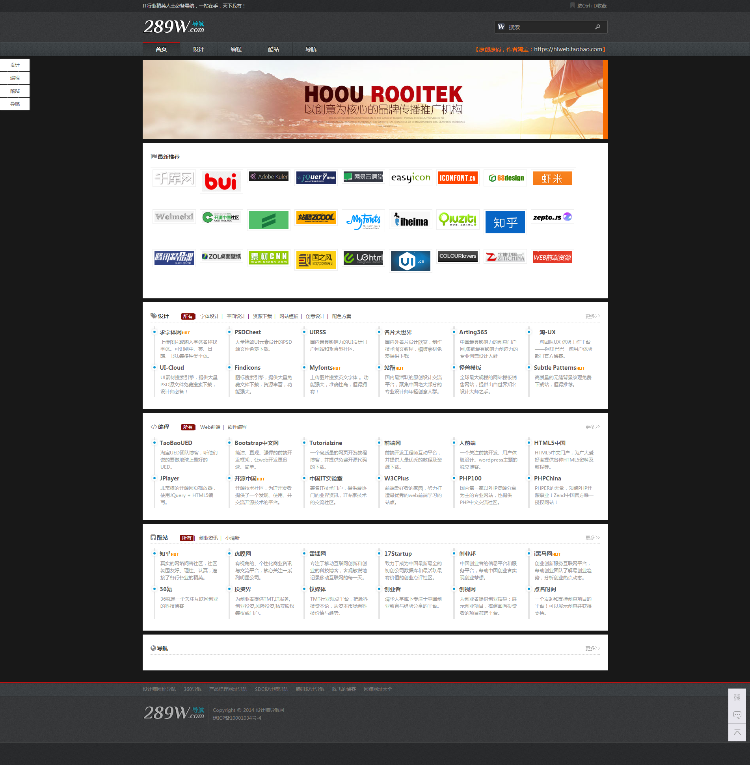Image resolution: width=750 pixels, height=765 pixels.
Task: Click search magnifier icon in header
Action: [x=598, y=27]
